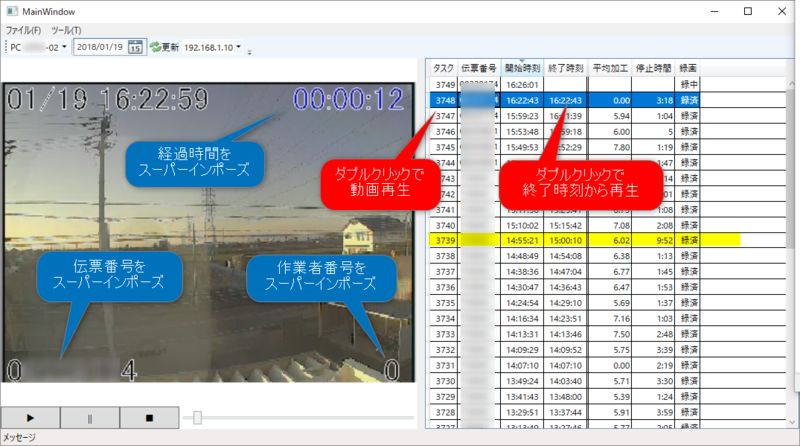Sort by タスク column header
Viewport: 800px width, 446px height.
pos(443,68)
